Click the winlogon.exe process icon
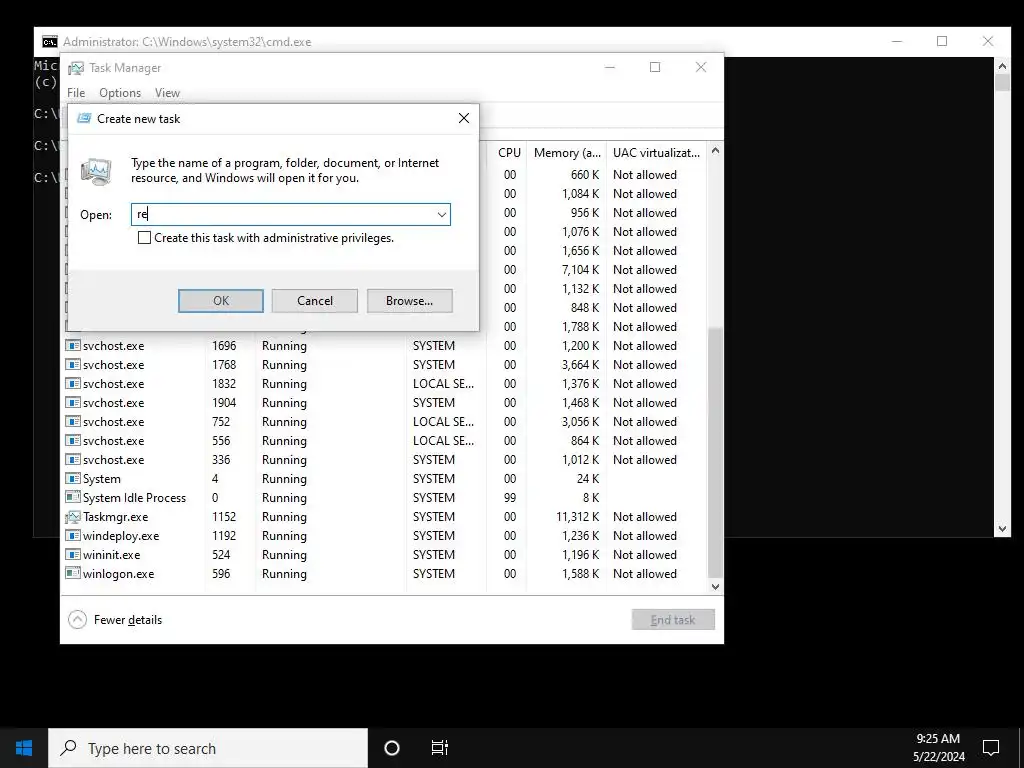1024x768 pixels. pos(72,573)
